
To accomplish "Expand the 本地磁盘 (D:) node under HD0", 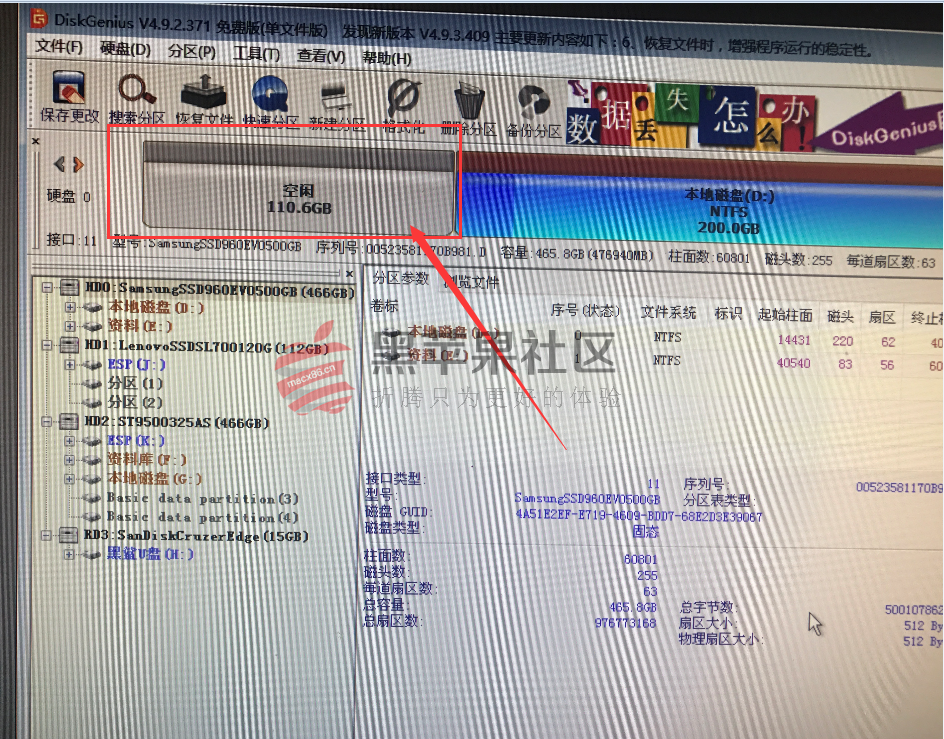I will (70, 307).
